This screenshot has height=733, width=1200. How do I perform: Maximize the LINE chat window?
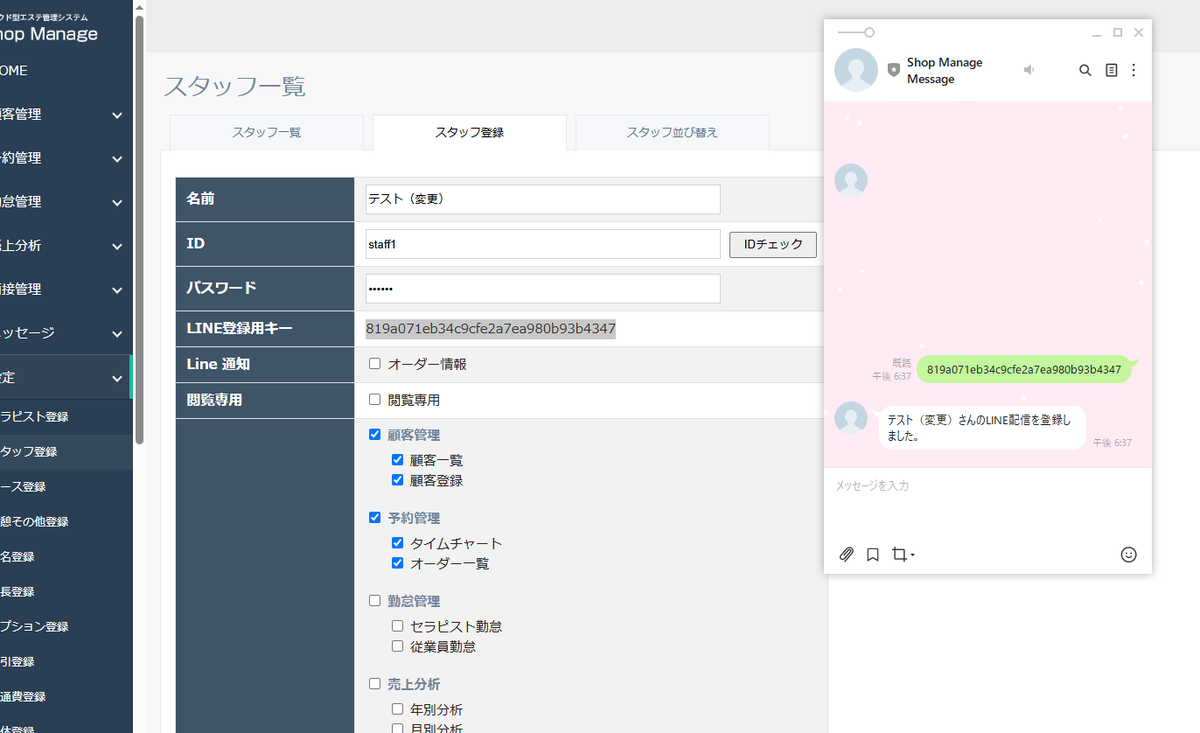[x=1118, y=33]
